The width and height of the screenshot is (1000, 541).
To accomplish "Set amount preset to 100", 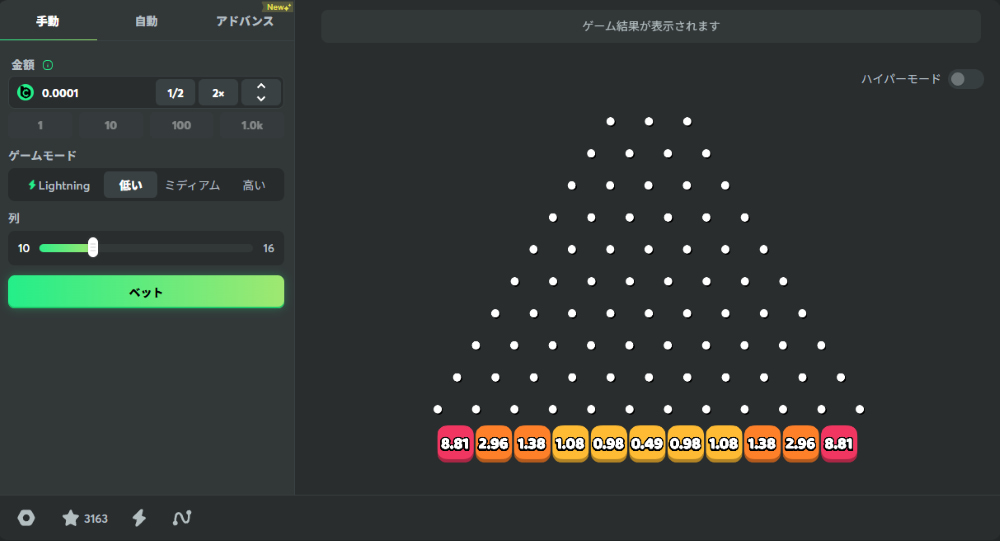I will (181, 126).
